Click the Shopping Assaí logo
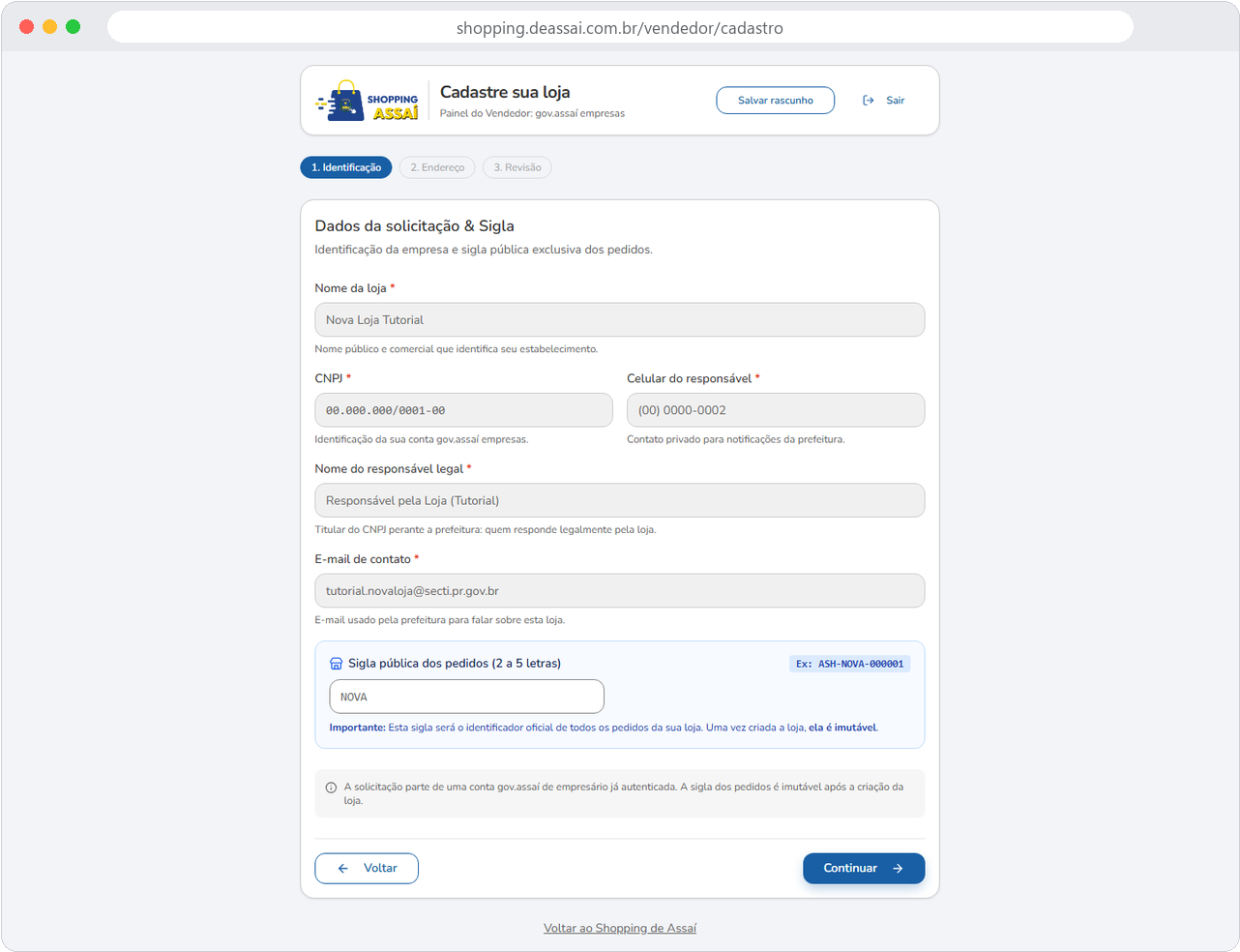The width and height of the screenshot is (1240, 952). pyautogui.click(x=368, y=101)
